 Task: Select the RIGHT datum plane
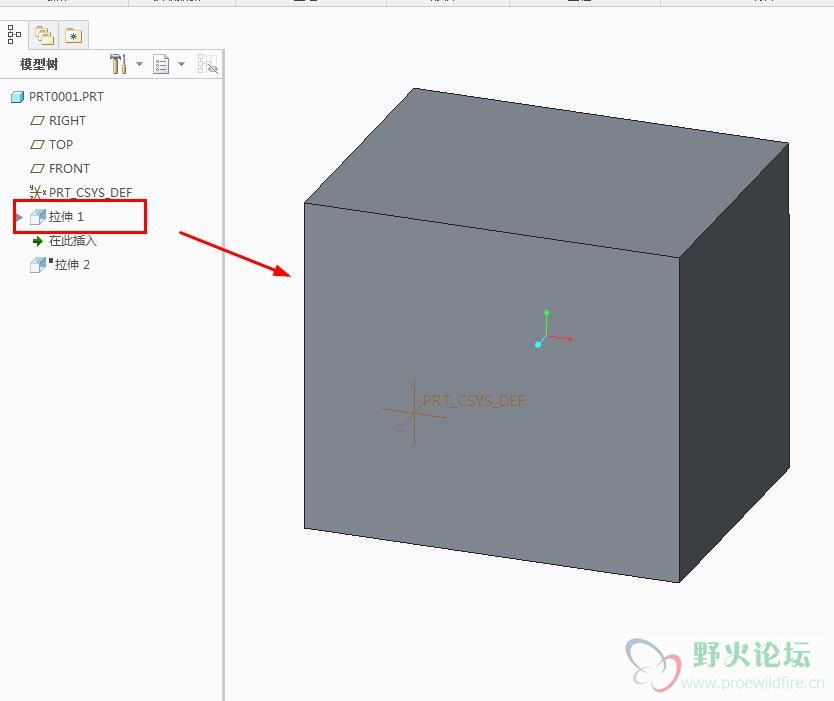67,121
